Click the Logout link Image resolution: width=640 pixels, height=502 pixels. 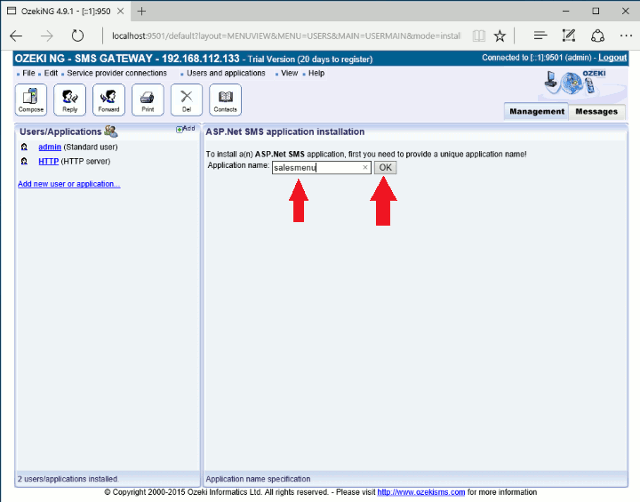[612, 58]
